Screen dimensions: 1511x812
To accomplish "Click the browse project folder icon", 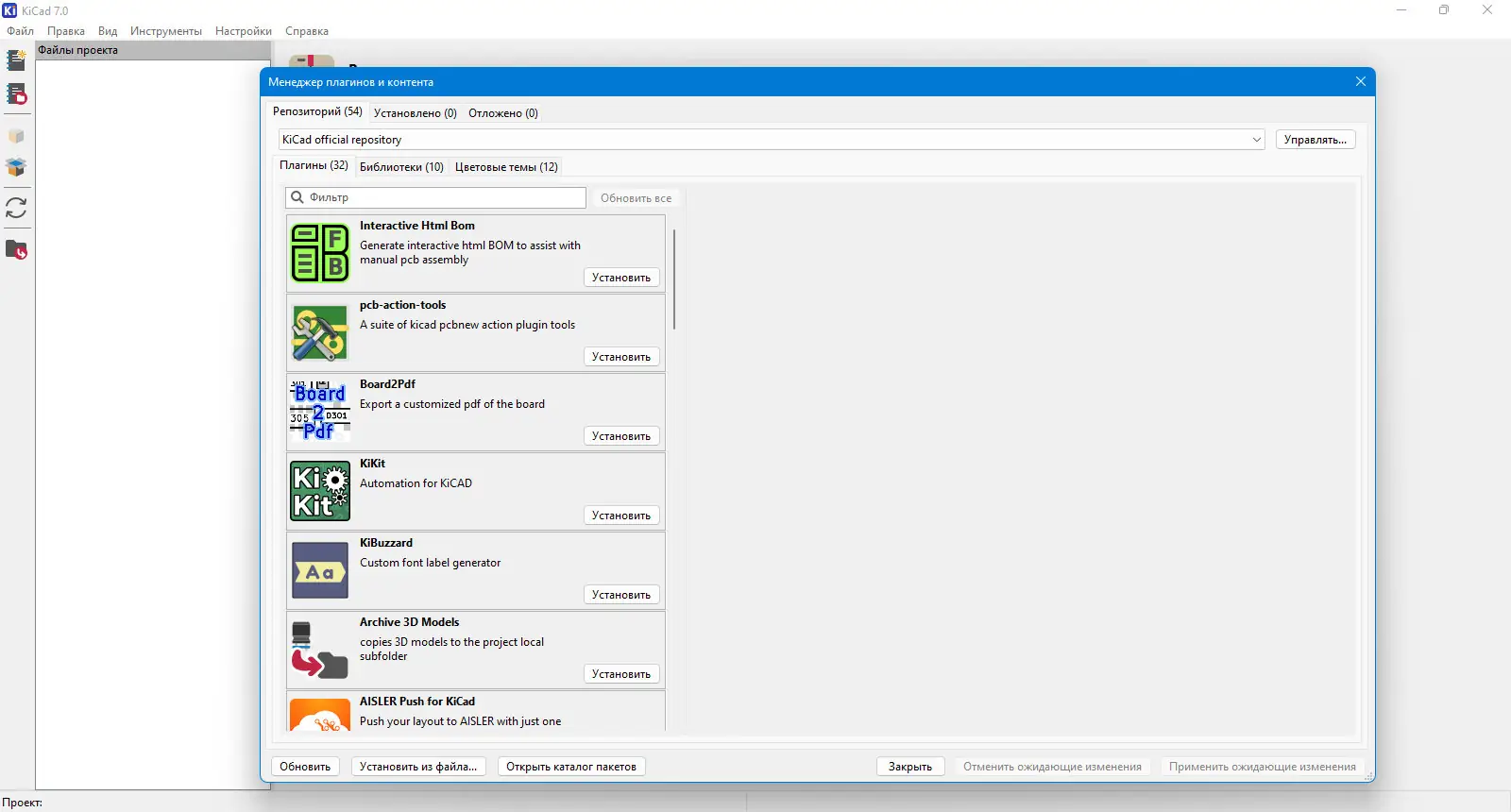I will 16,250.
